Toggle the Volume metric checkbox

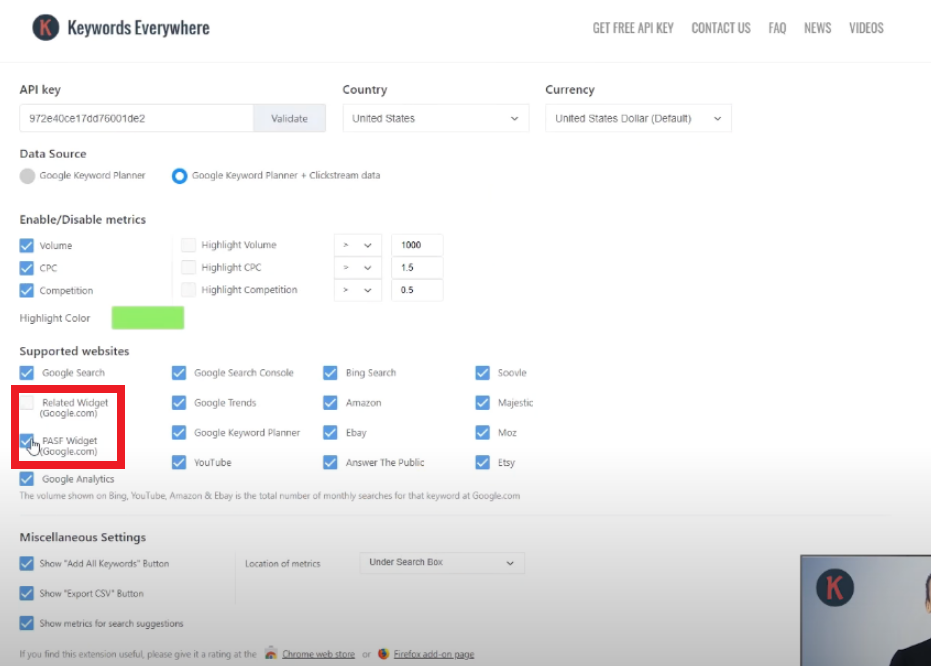coord(27,245)
